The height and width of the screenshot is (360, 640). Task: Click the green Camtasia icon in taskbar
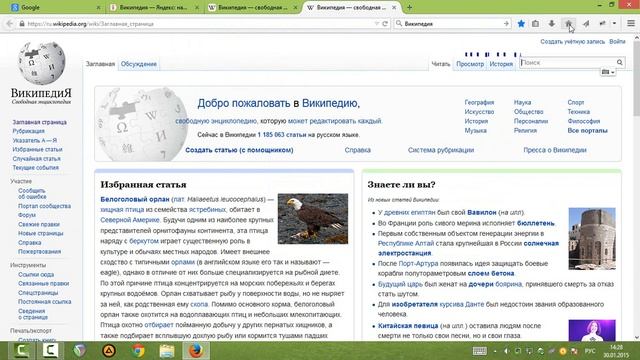pyautogui.click(x=22, y=351)
